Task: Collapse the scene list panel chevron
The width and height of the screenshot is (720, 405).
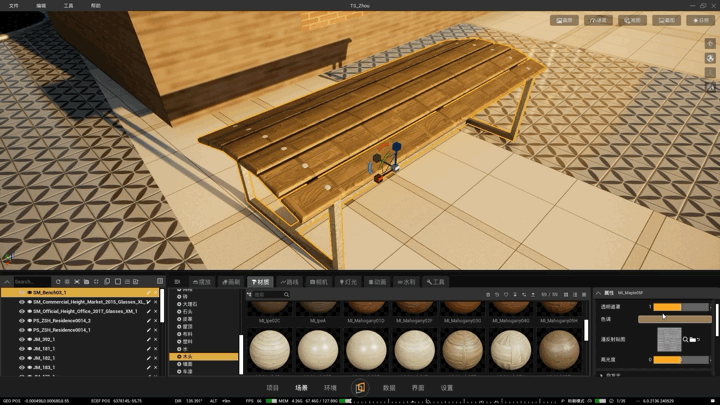Action: click(x=7, y=281)
